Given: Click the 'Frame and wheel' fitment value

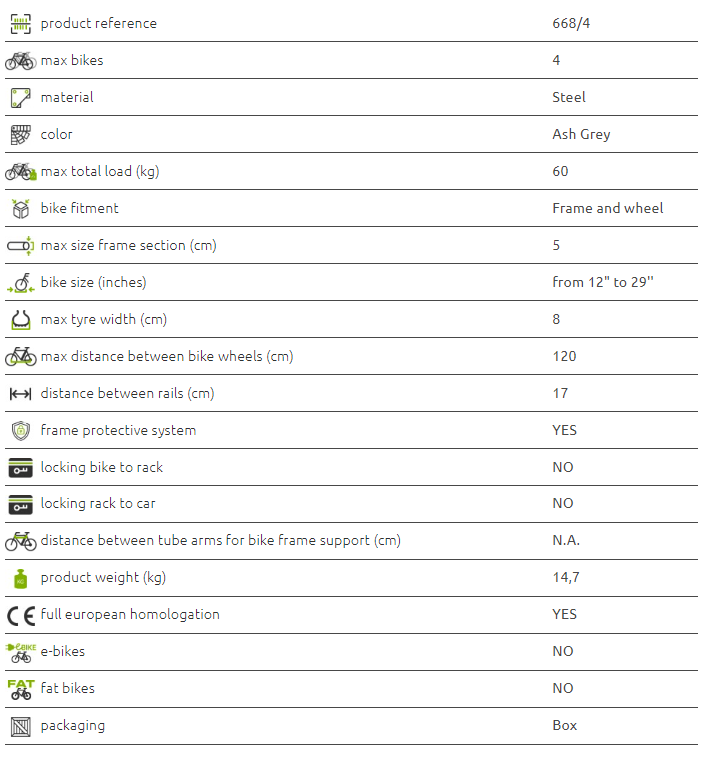Looking at the screenshot, I should tap(607, 208).
